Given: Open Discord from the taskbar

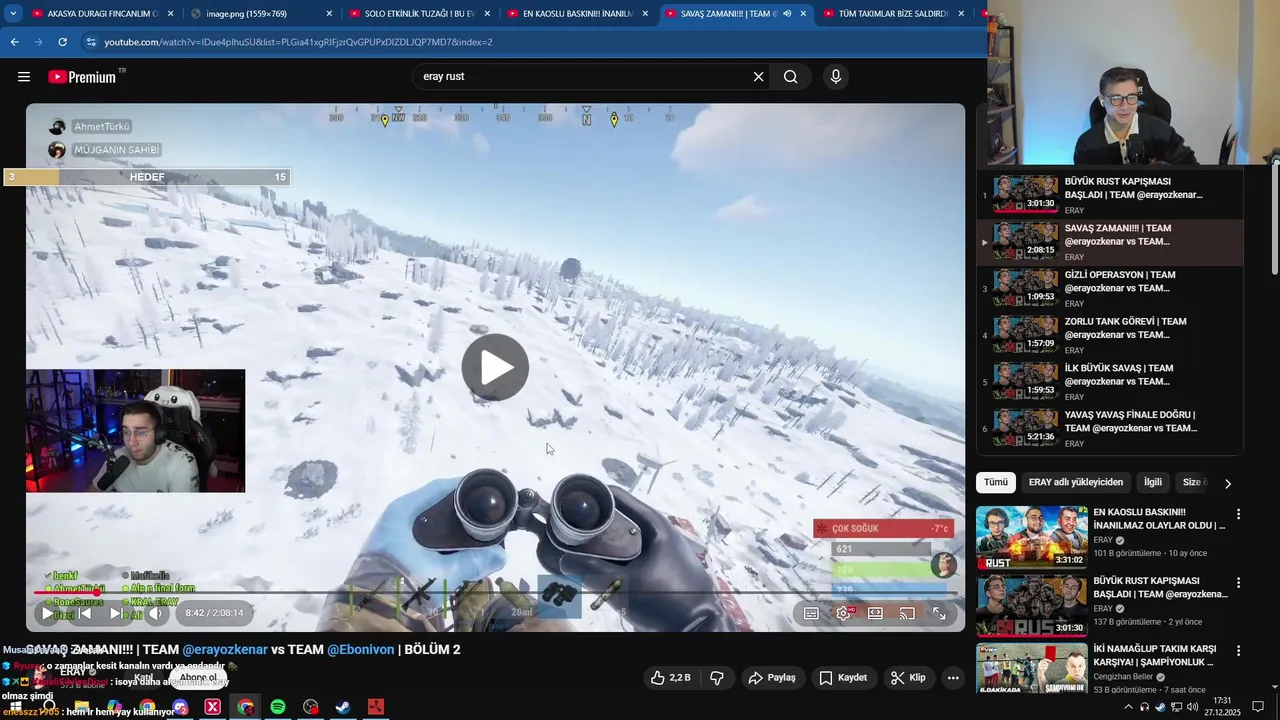Looking at the screenshot, I should click(x=180, y=707).
